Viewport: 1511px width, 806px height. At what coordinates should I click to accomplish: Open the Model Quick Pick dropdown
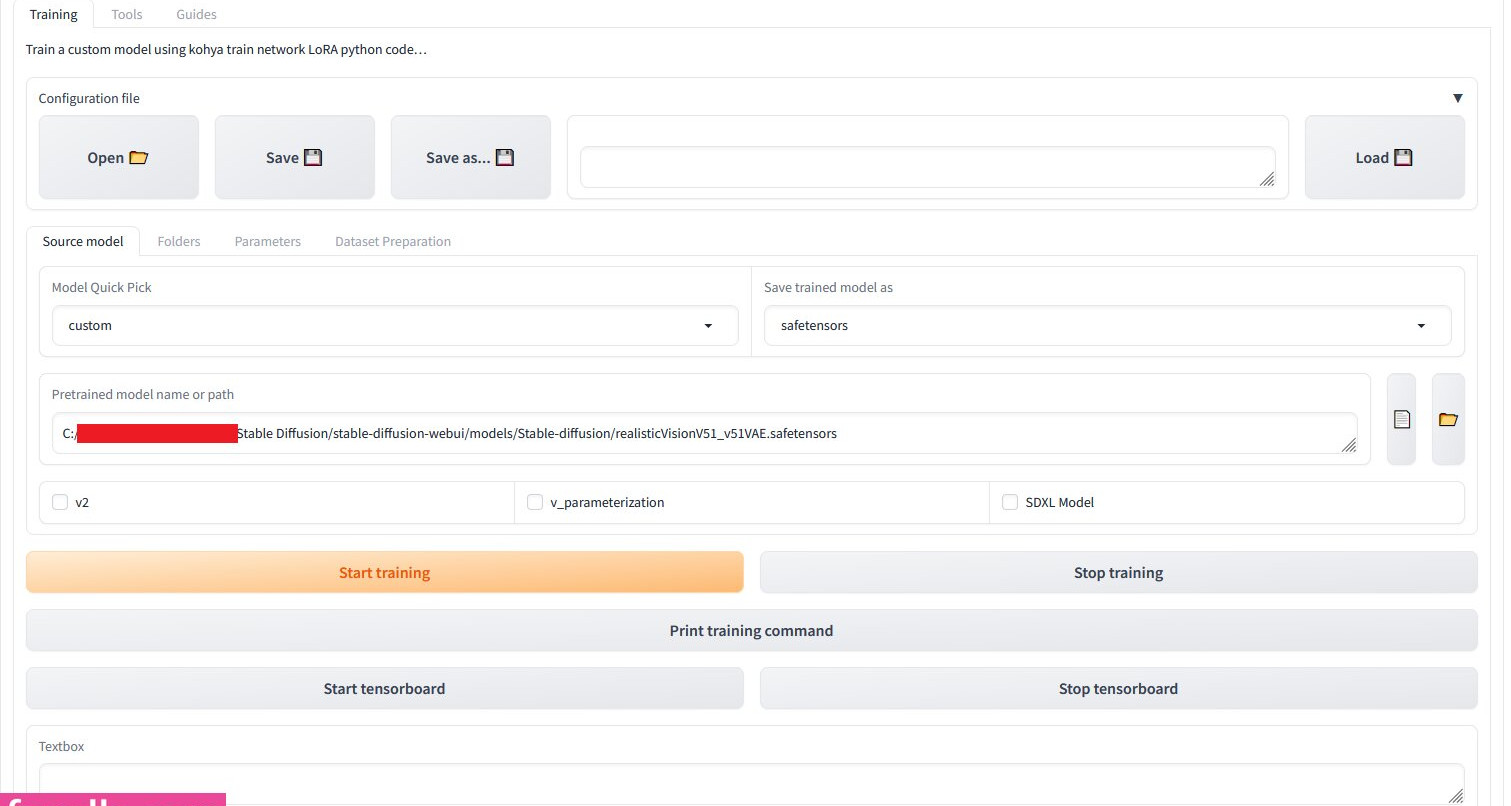point(395,326)
